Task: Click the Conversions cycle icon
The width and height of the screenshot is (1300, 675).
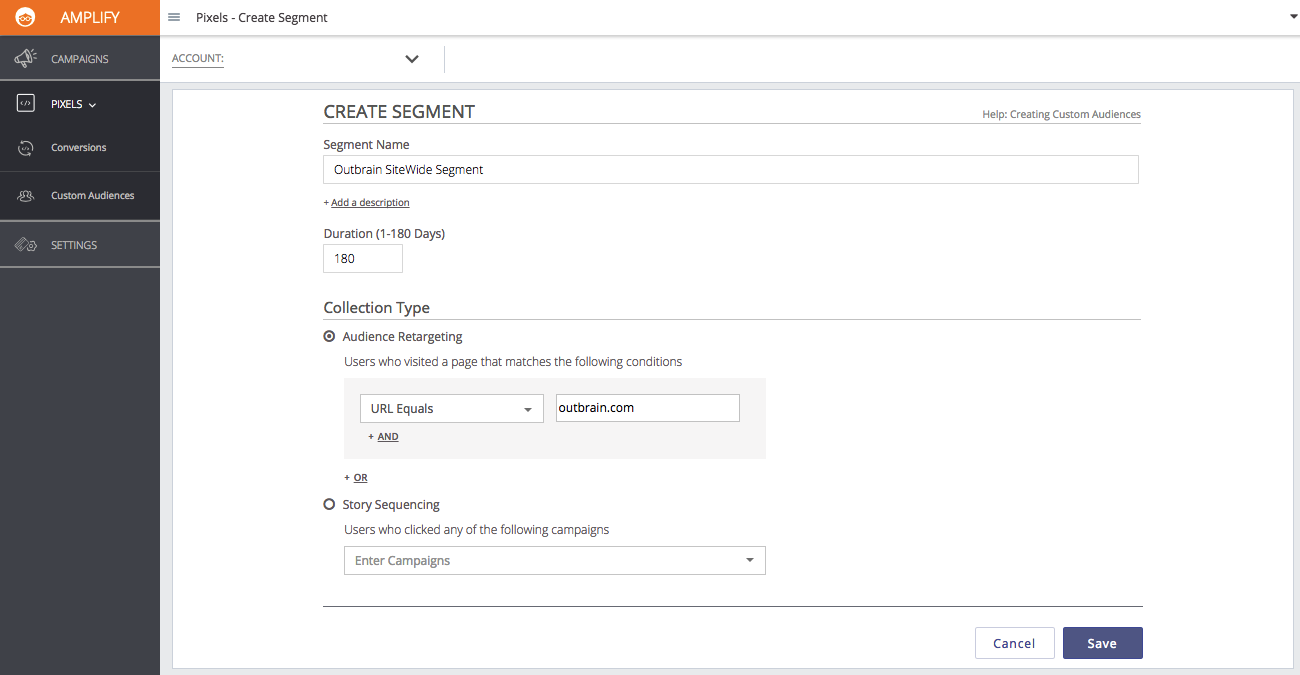Action: click(x=26, y=148)
